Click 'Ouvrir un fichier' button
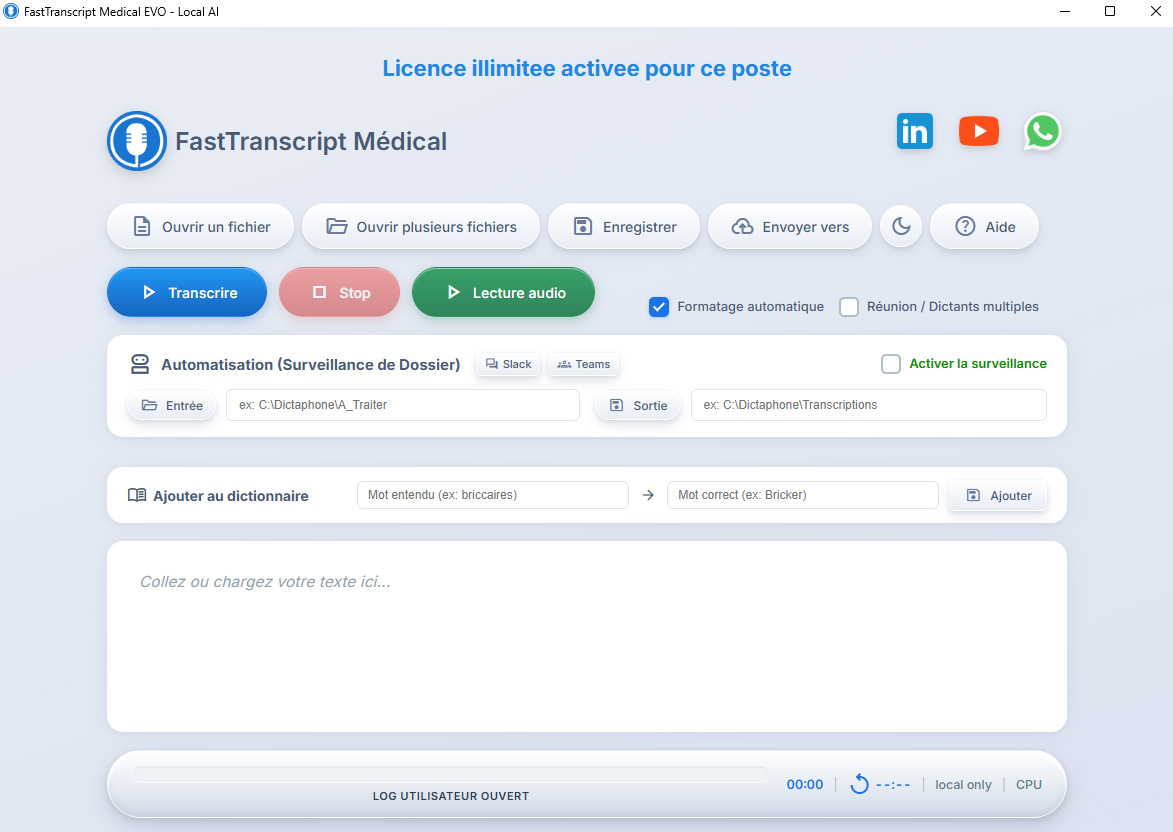1173x832 pixels. pyautogui.click(x=200, y=226)
